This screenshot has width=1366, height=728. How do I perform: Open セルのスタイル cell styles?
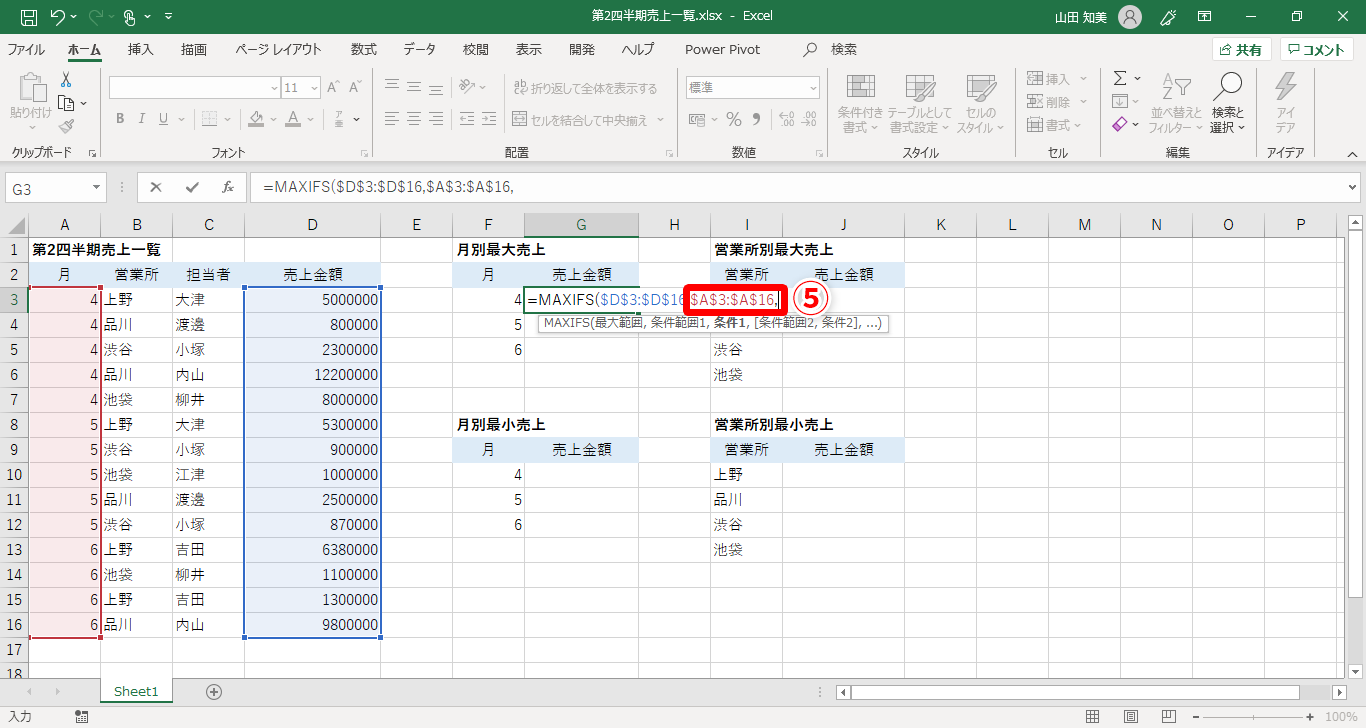pyautogui.click(x=980, y=103)
